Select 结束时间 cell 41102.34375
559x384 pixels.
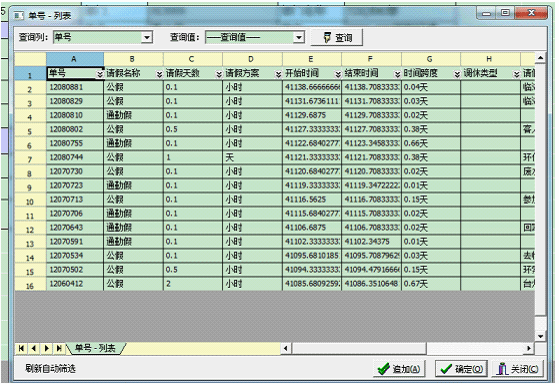[371, 242]
